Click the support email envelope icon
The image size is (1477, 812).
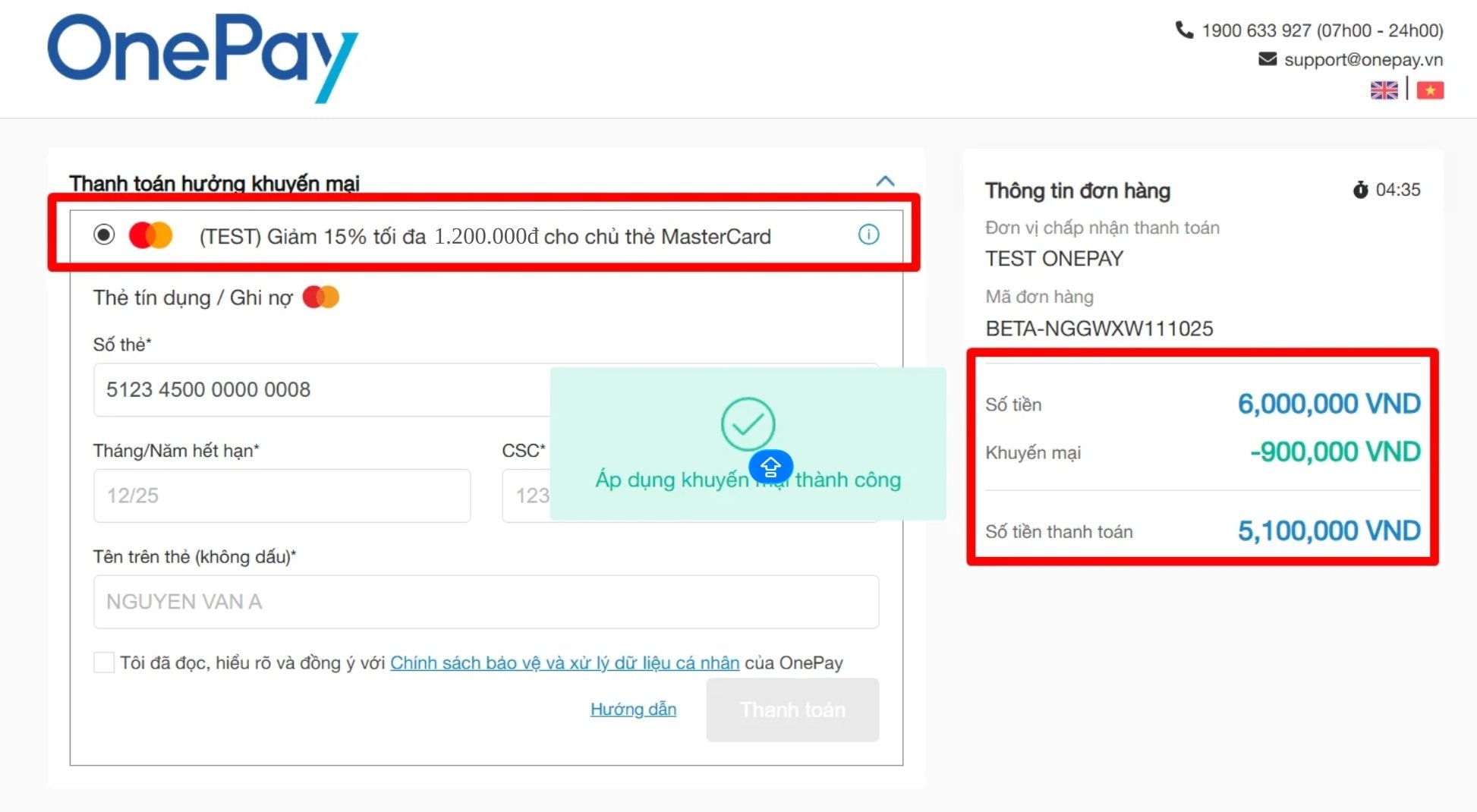point(1268,59)
